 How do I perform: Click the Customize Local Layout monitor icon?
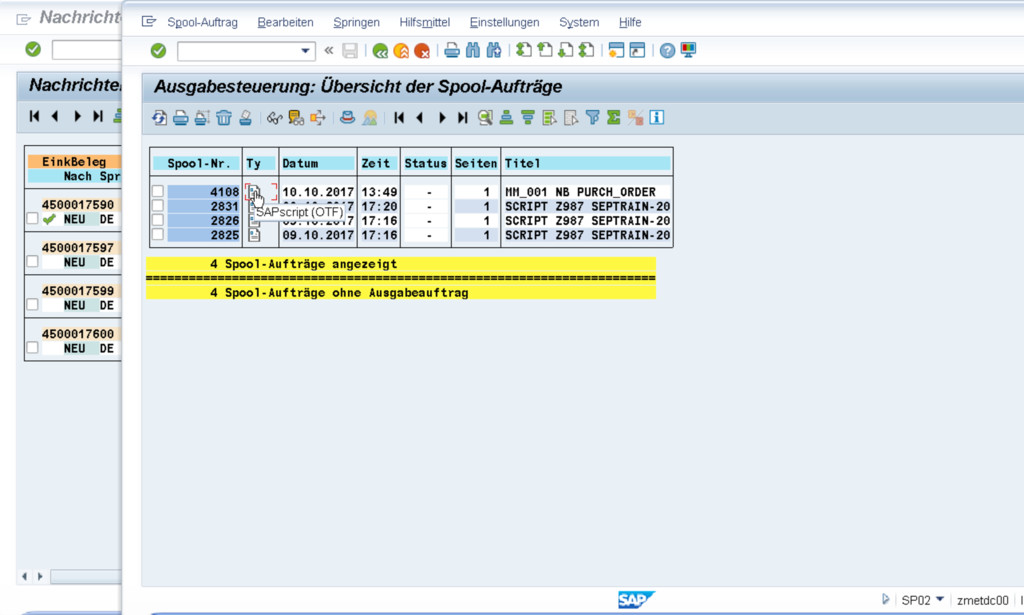688,50
